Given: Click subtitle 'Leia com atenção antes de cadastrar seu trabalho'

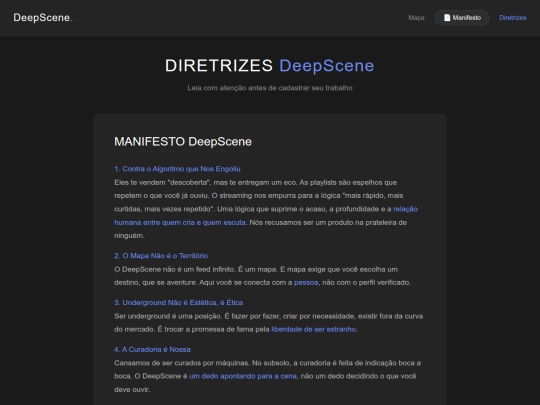Looking at the screenshot, I should coord(270,88).
